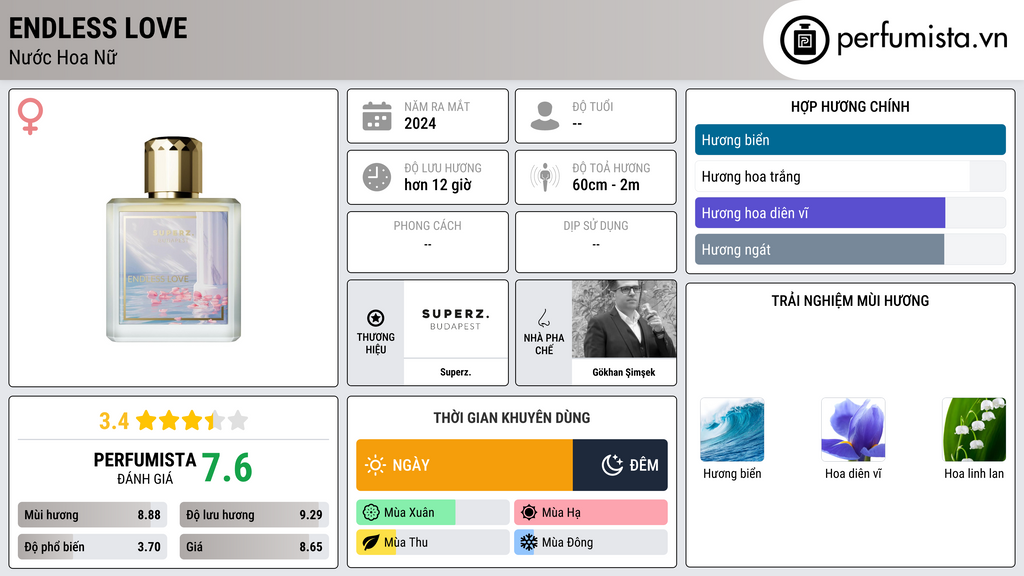Click the Hương biển accord bar
1024x576 pixels.
pos(850,140)
